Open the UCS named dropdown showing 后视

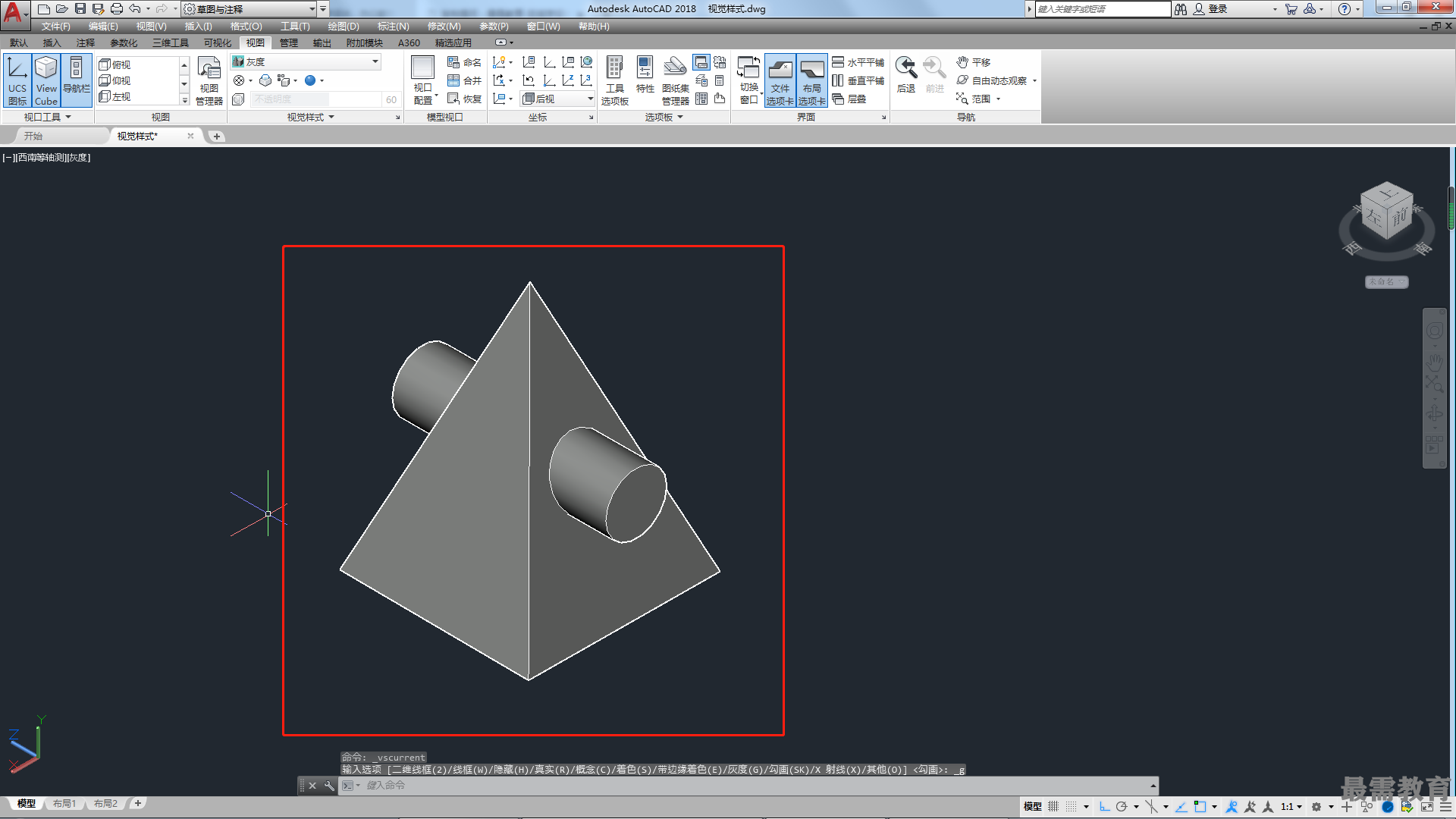(x=557, y=99)
